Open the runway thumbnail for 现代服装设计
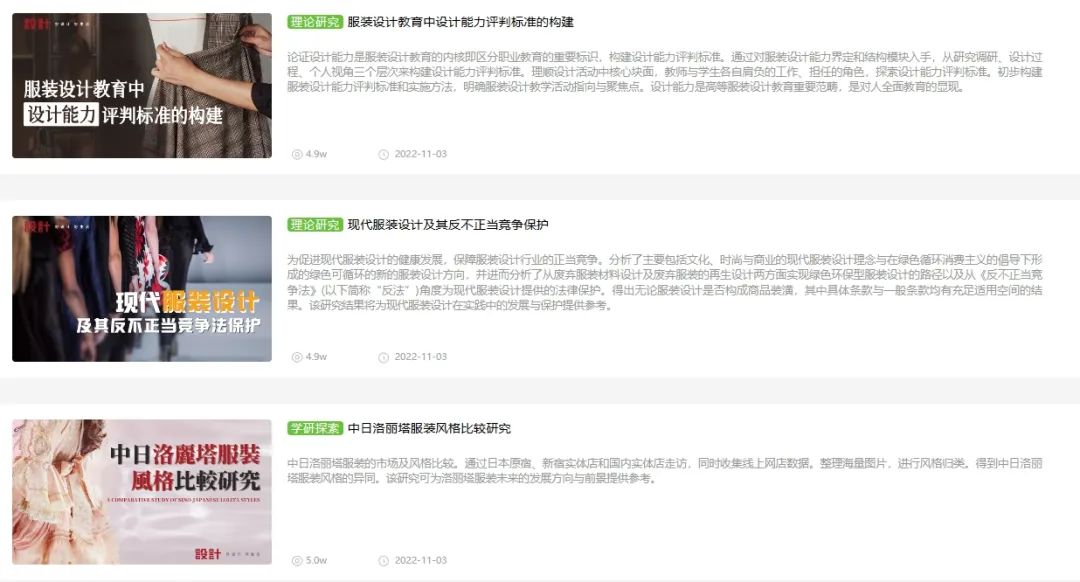The width and height of the screenshot is (1080, 582). pyautogui.click(x=142, y=289)
